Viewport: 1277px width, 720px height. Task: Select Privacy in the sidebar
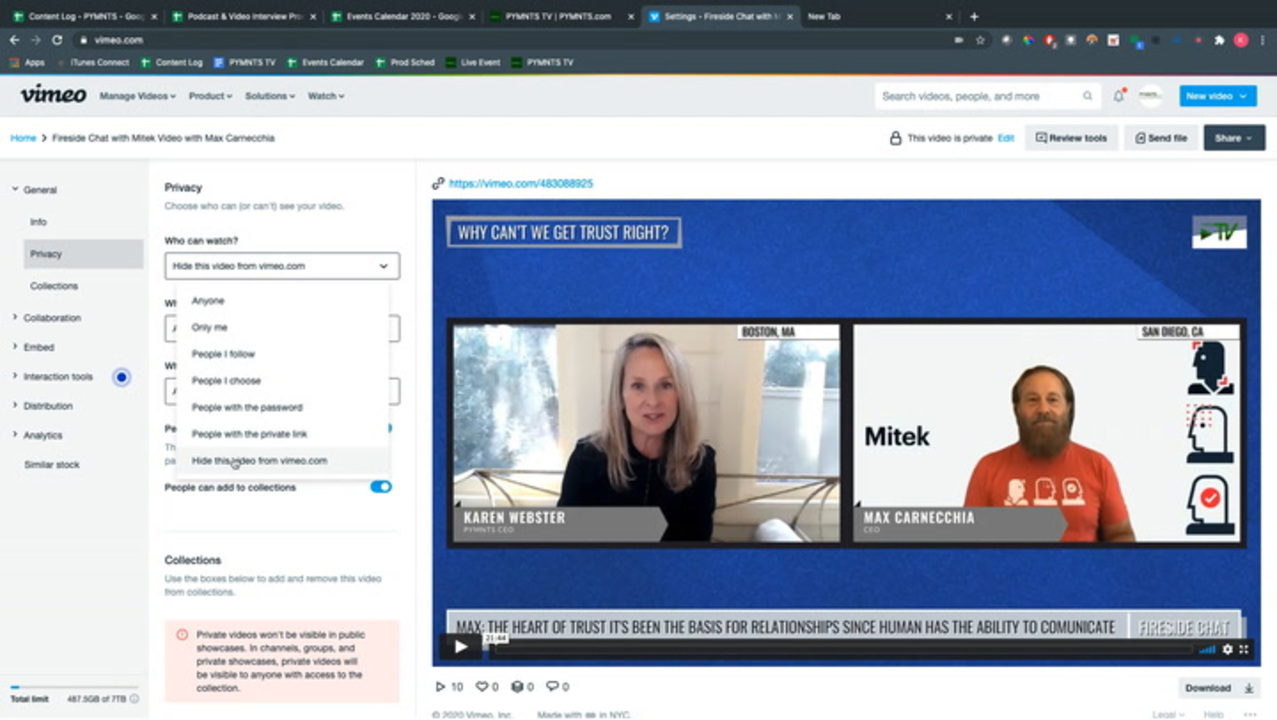[x=83, y=254]
